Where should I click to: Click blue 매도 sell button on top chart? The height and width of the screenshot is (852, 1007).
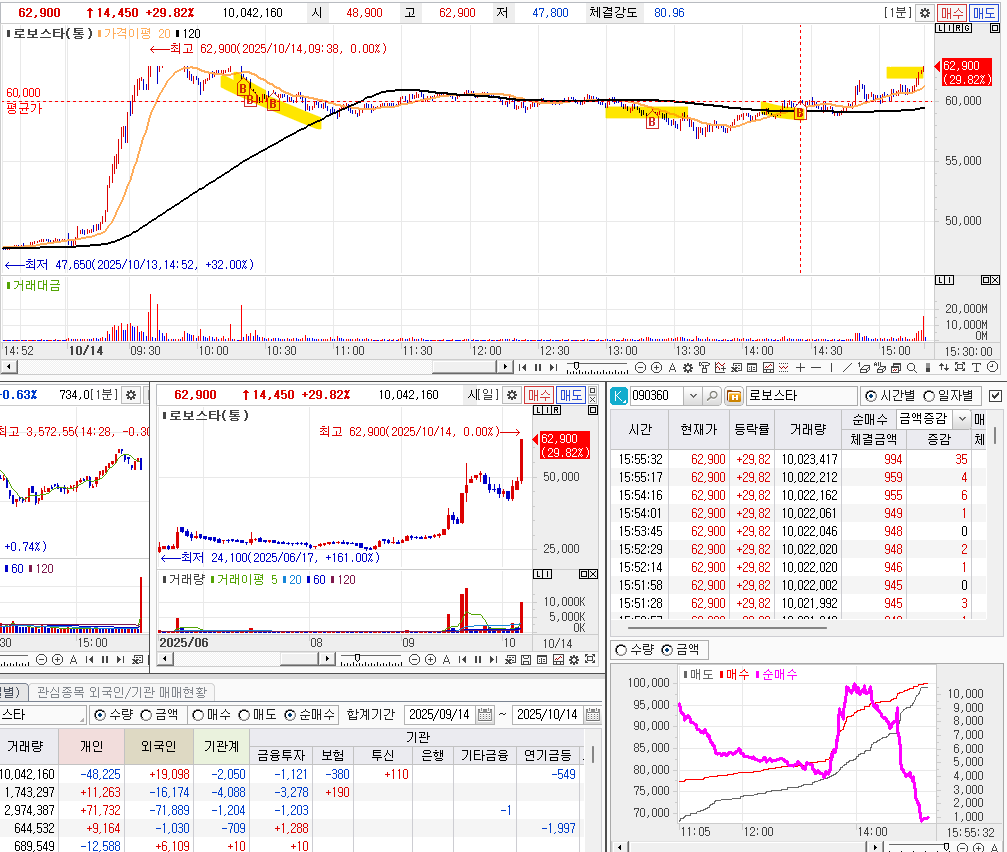tap(984, 13)
